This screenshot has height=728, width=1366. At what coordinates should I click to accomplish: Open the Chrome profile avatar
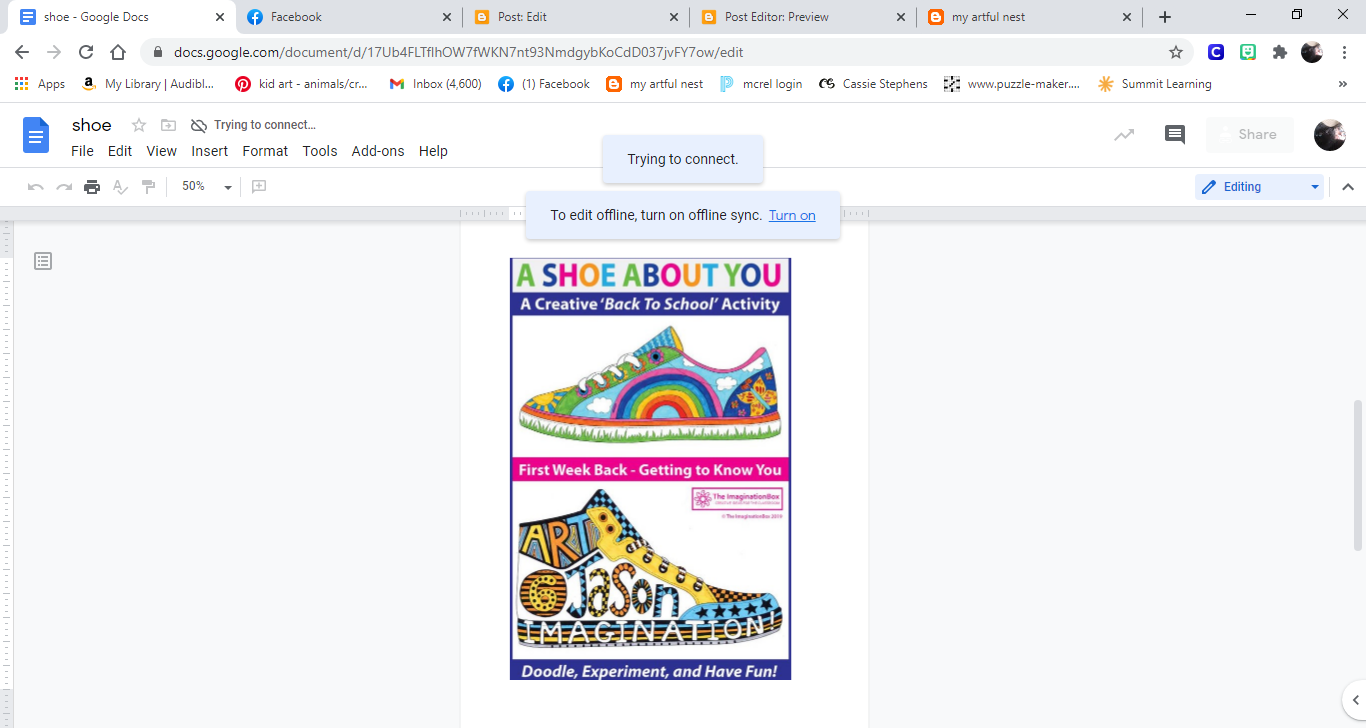tap(1312, 52)
